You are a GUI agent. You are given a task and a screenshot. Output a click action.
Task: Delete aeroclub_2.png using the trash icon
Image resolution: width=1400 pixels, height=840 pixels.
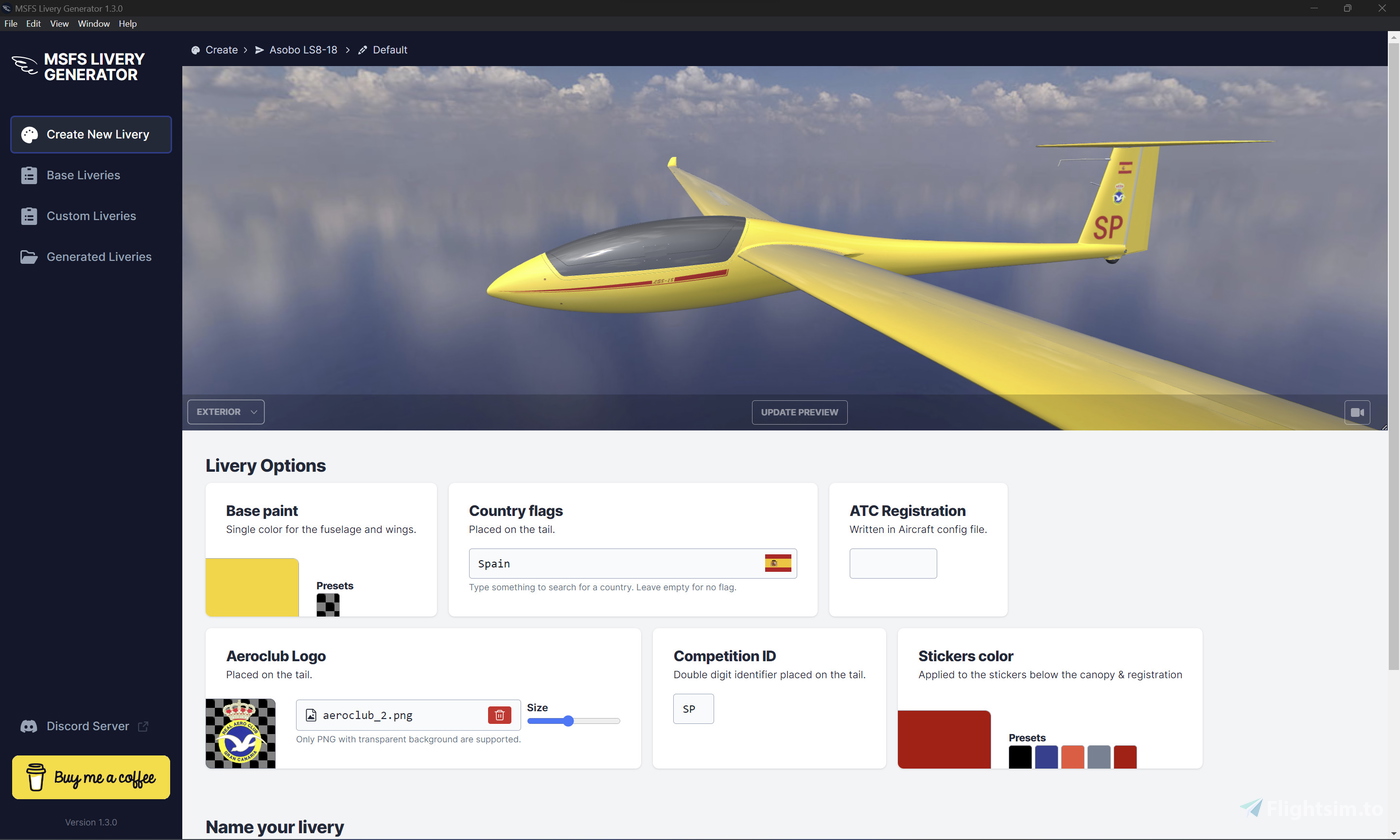click(x=499, y=714)
